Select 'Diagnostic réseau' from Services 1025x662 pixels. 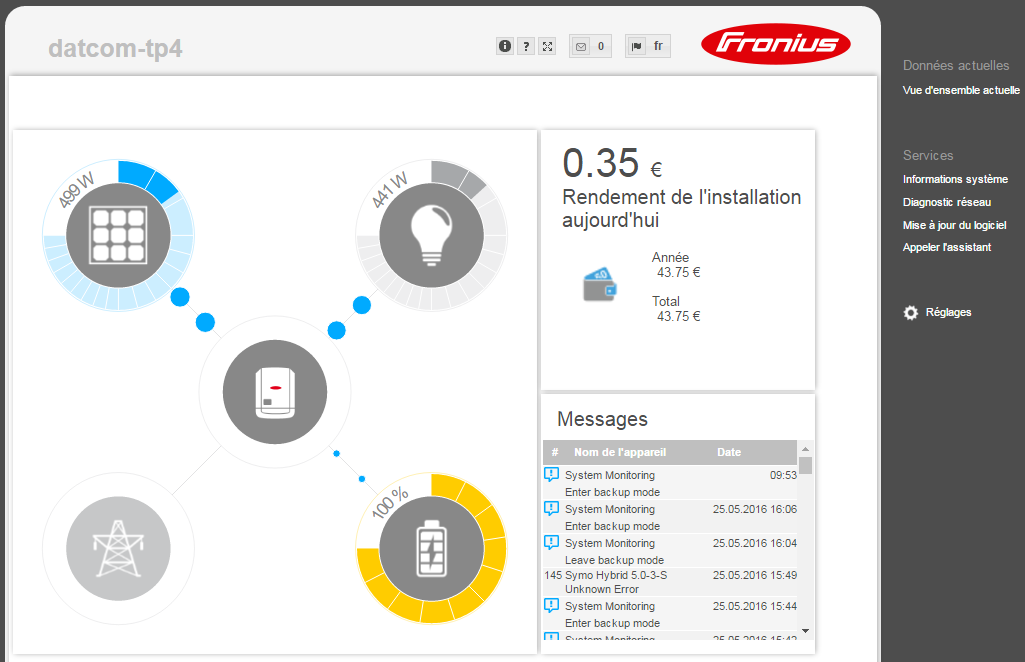click(945, 202)
